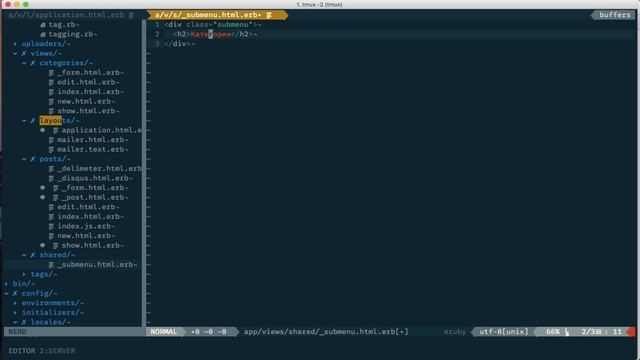Click file icon next to index.js.erb

(x=51, y=226)
